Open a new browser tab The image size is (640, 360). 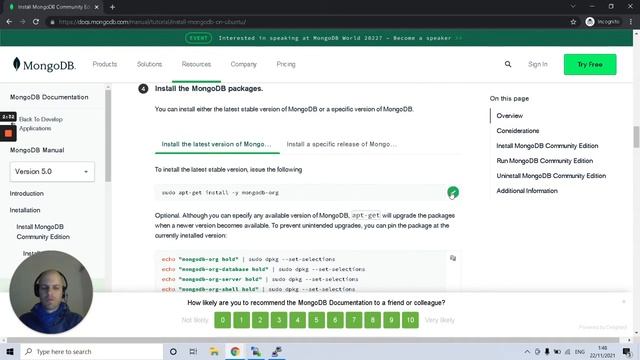pos(112,7)
